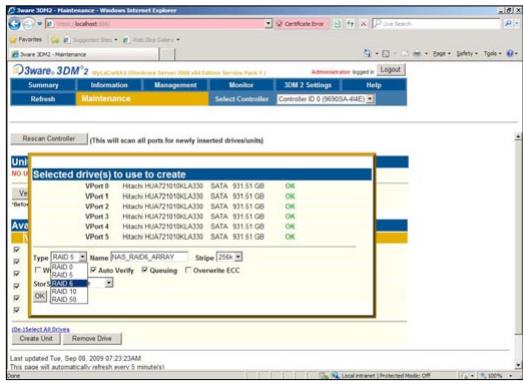Toggle the Overwrite ECC checkbox
523x384 pixels.
188,270
